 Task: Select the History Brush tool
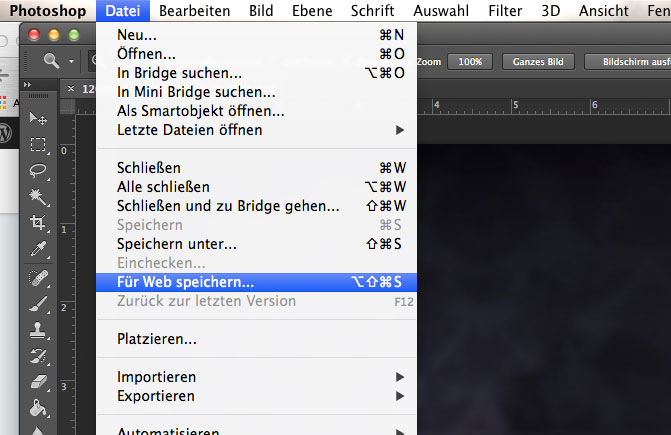coord(38,356)
